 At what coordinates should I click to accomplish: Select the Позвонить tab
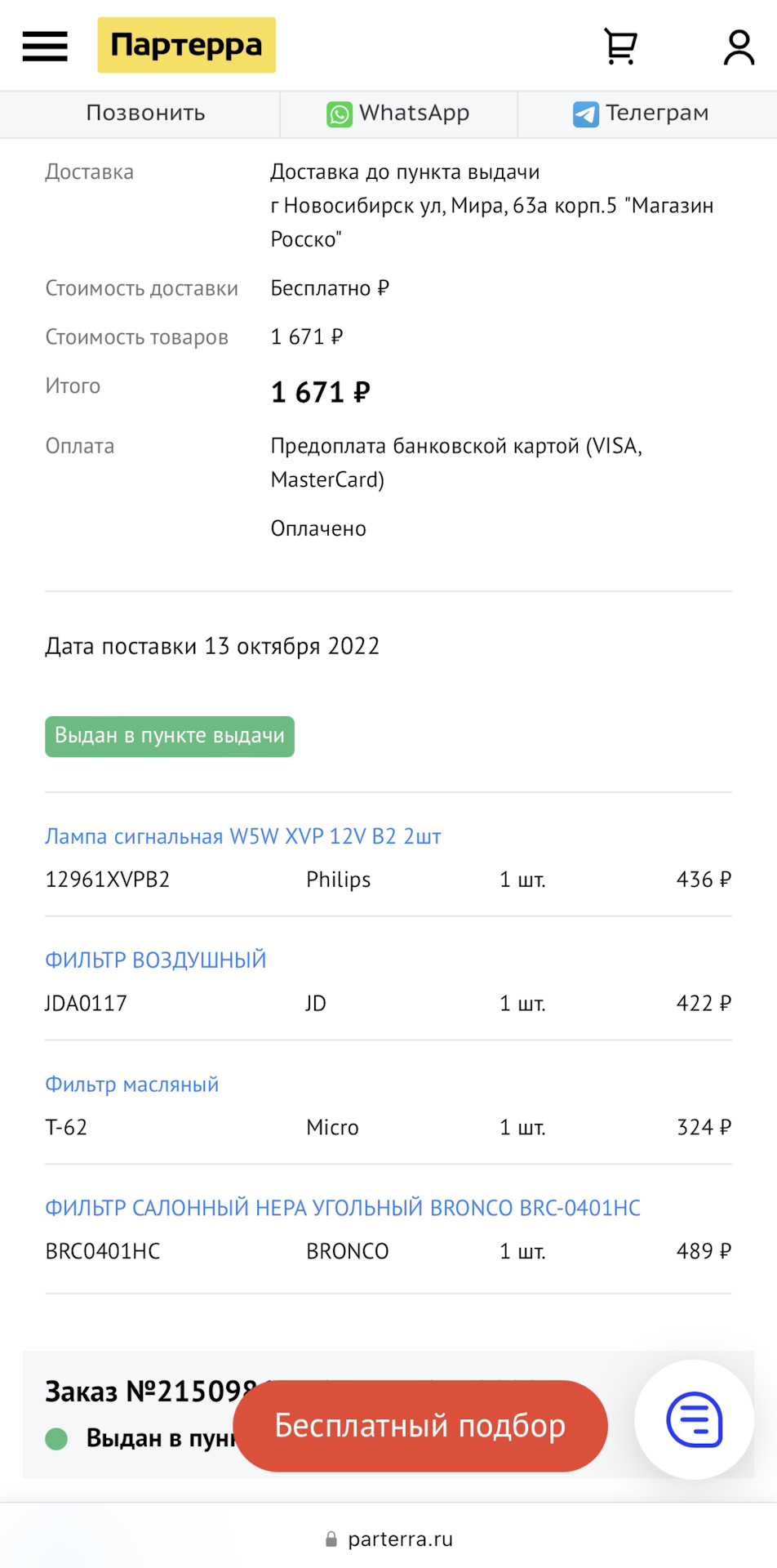point(145,114)
